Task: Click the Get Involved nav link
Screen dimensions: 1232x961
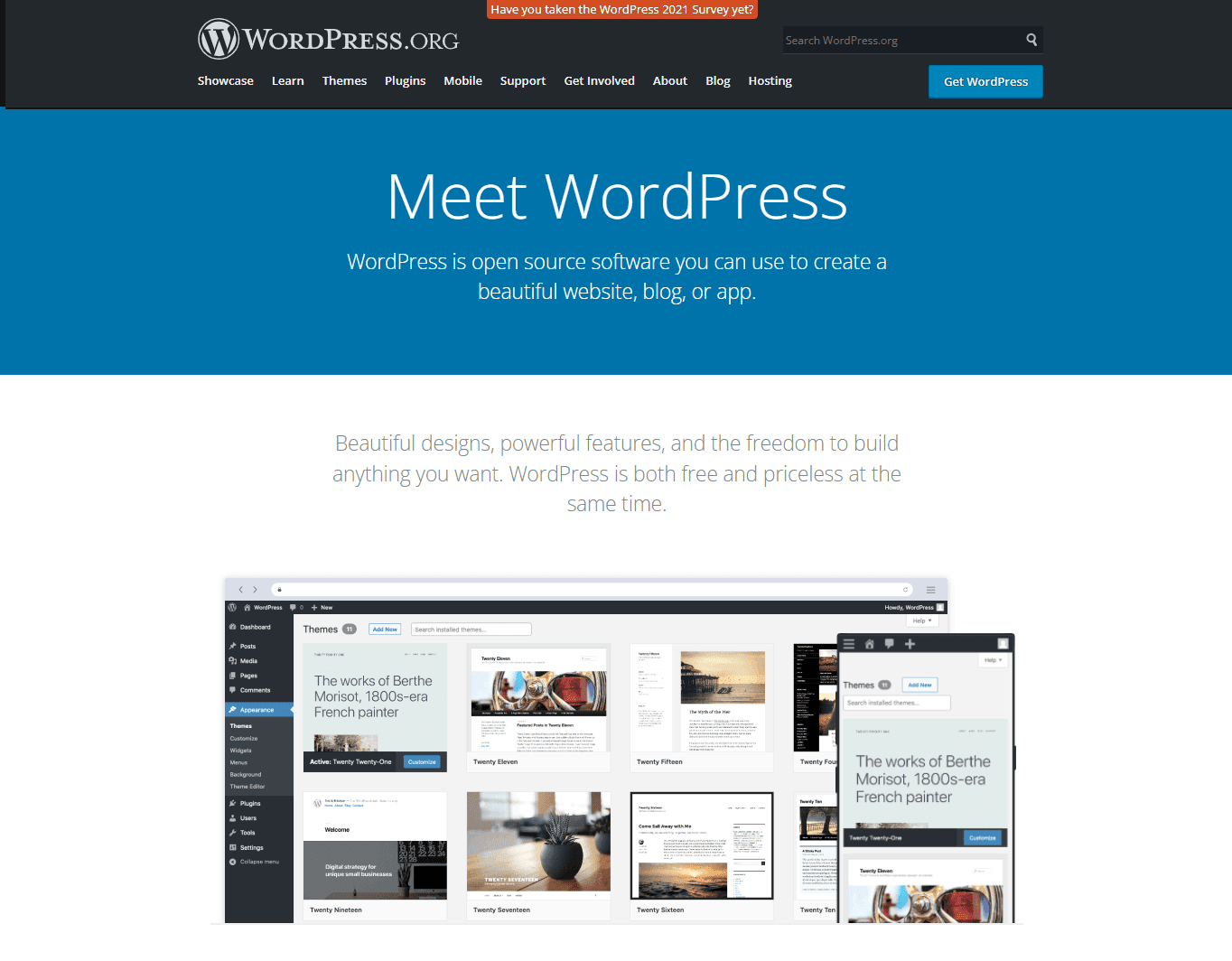Action: (599, 80)
